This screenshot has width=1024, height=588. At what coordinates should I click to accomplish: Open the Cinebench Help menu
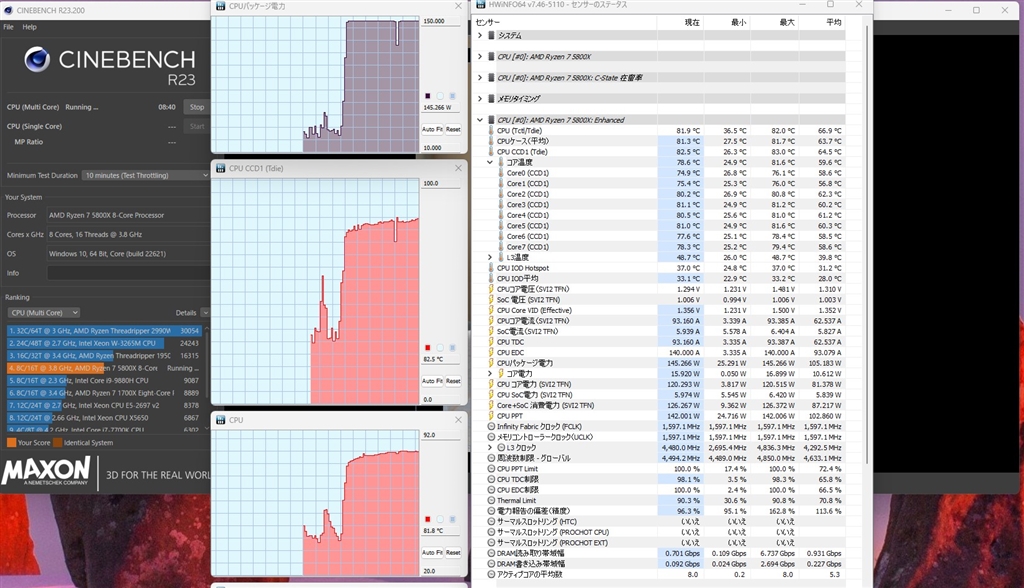(x=29, y=27)
